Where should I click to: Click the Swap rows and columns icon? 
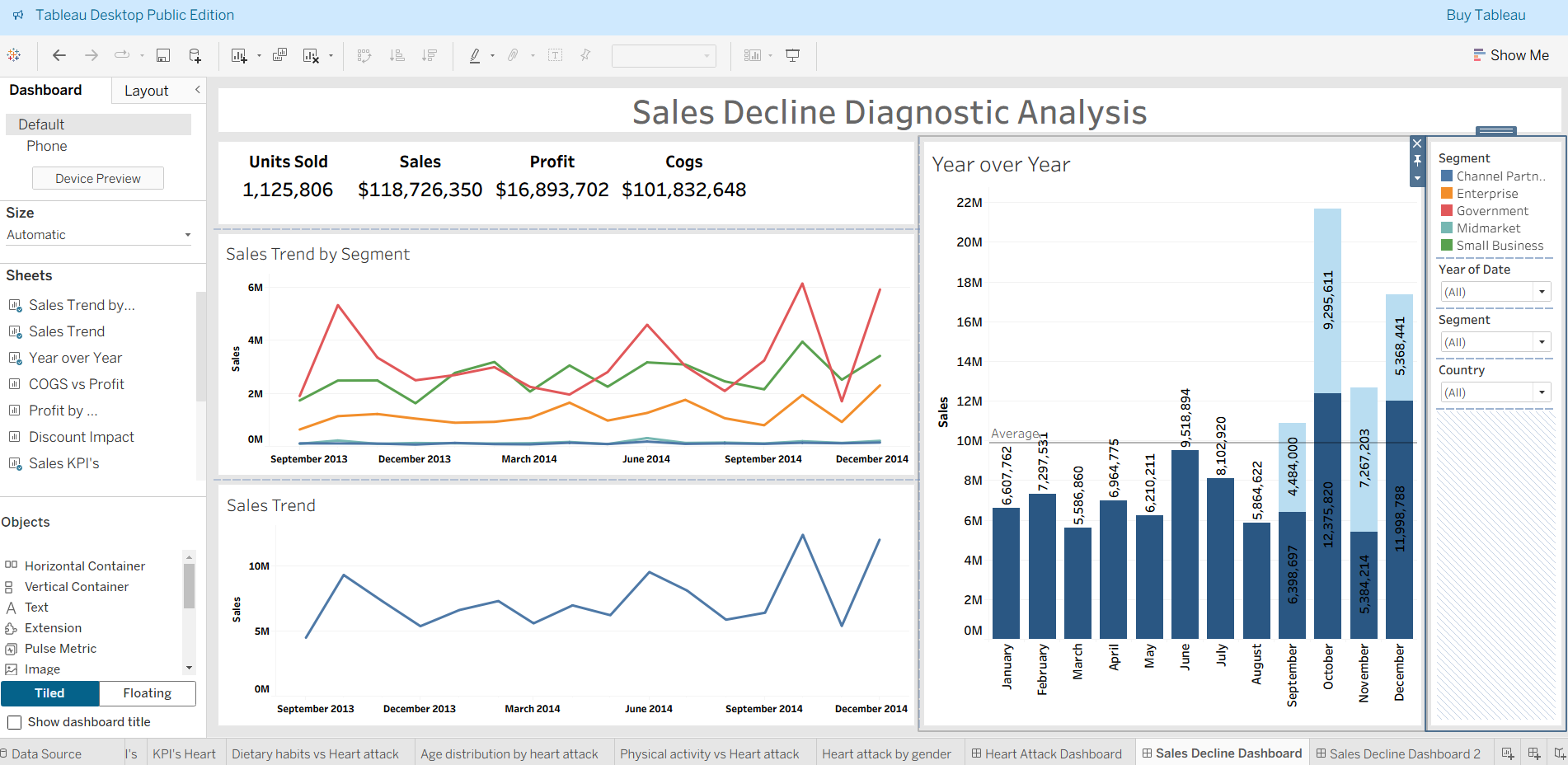[x=364, y=55]
